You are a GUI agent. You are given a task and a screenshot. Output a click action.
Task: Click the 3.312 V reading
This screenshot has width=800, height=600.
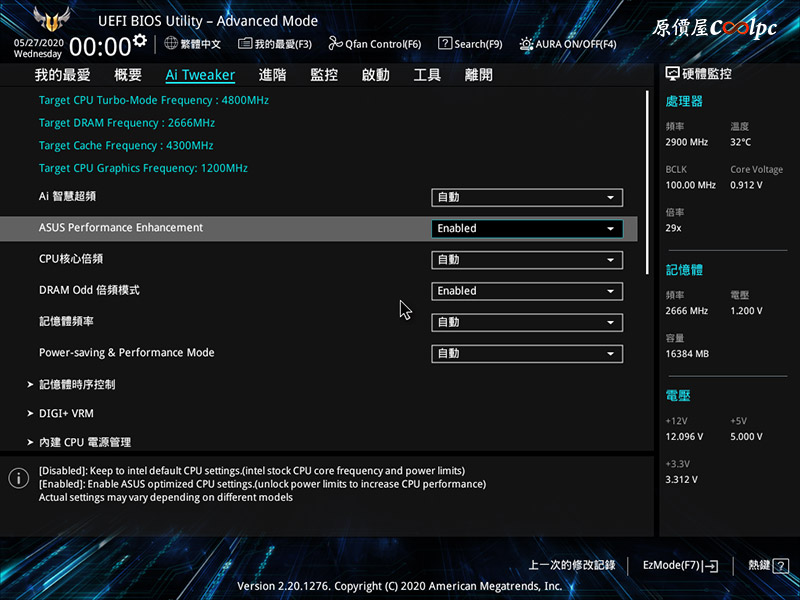[681, 480]
